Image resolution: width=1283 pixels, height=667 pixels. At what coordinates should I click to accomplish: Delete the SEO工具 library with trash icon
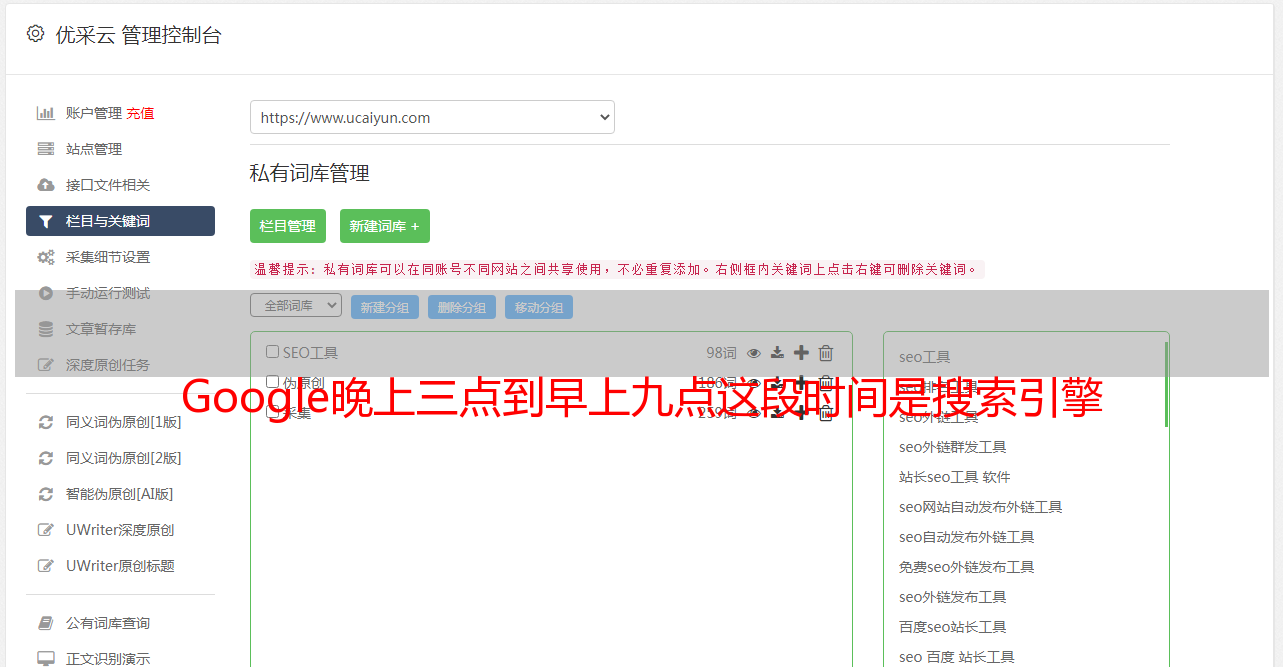tap(826, 353)
